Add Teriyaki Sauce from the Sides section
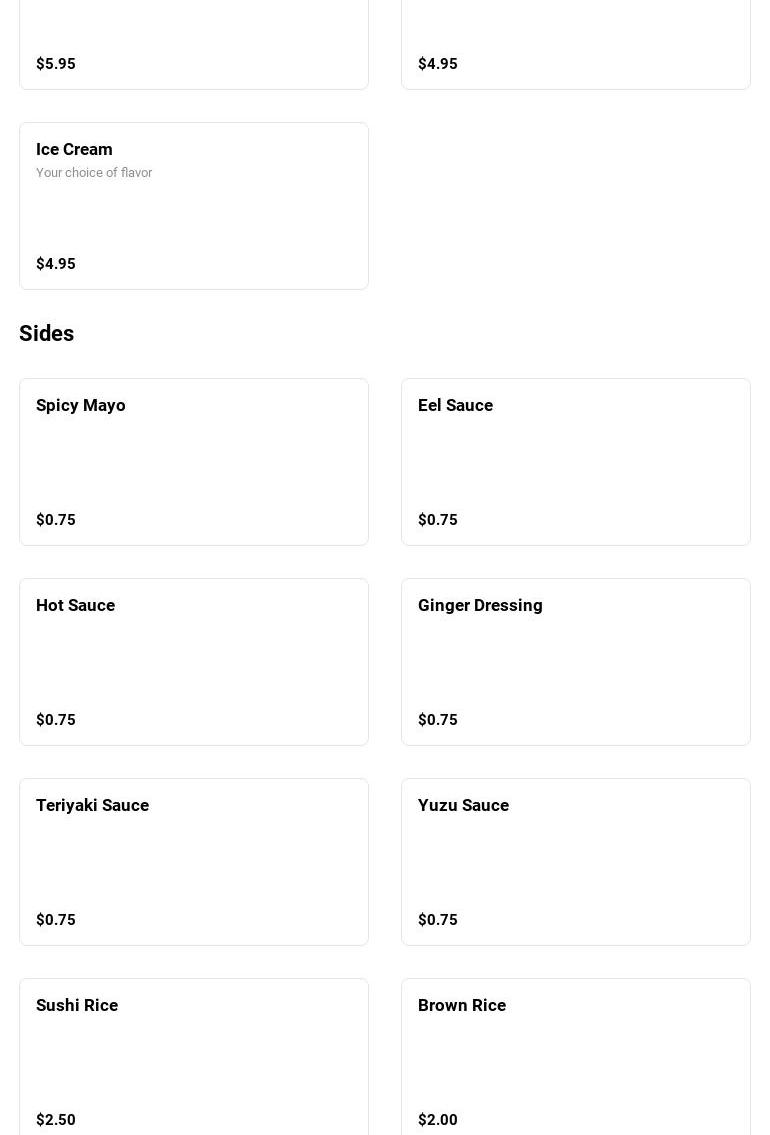The width and height of the screenshot is (770, 1135). [x=193, y=861]
